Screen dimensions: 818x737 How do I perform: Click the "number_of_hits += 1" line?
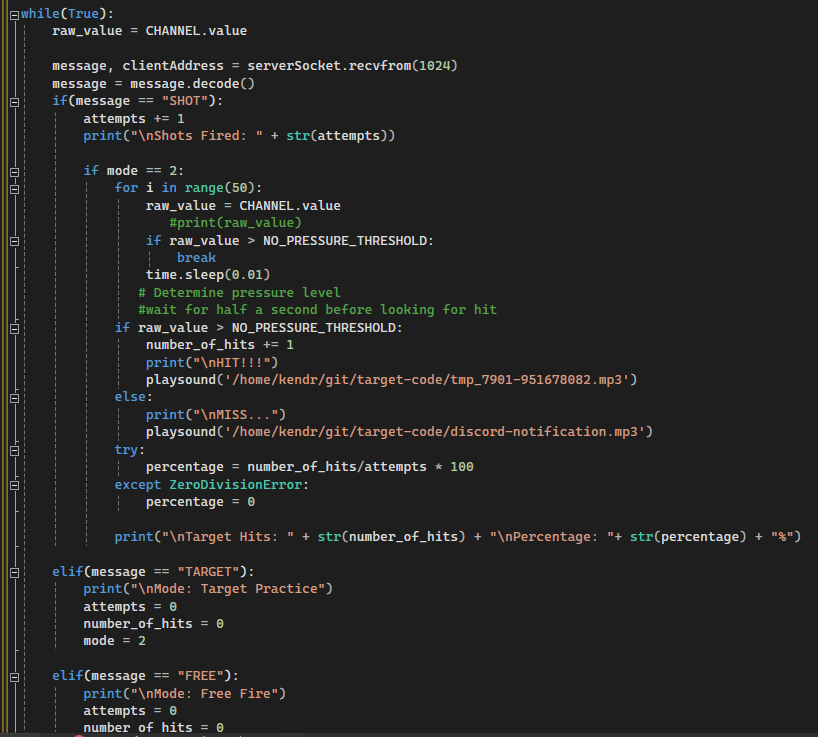(220, 345)
